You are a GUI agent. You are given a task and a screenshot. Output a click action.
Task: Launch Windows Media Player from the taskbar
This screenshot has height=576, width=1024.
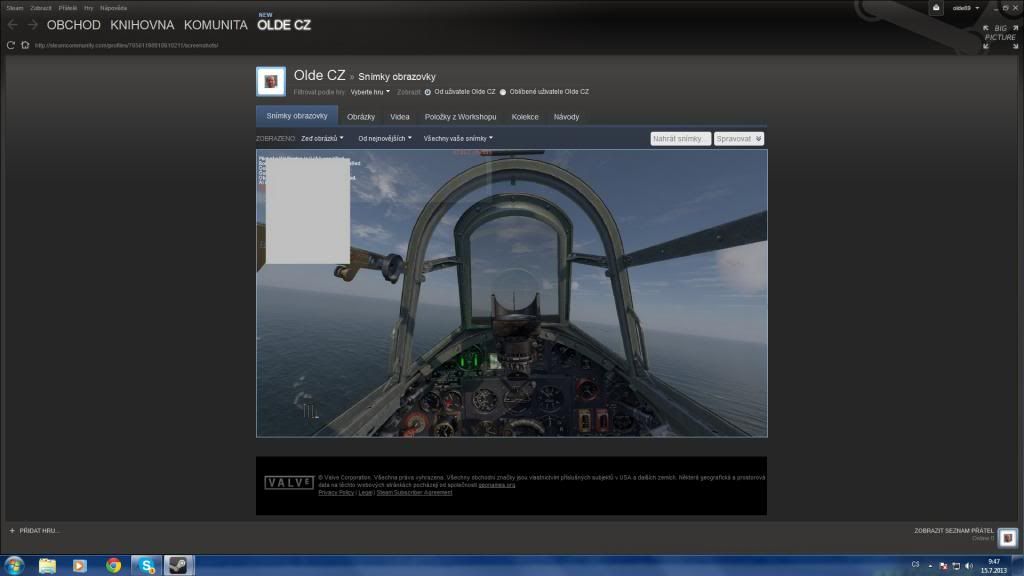[x=80, y=566]
